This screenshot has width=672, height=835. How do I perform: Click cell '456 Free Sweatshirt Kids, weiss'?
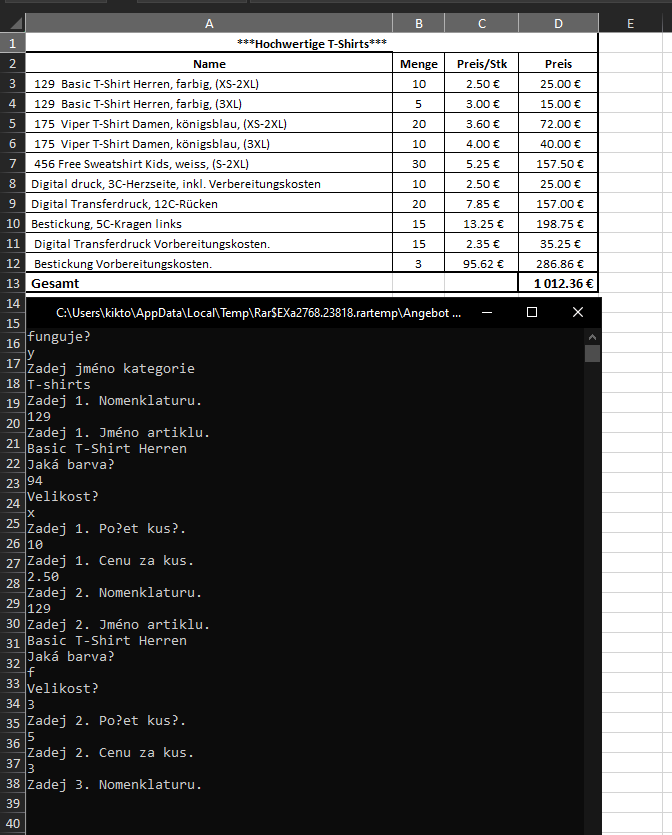[209, 163]
